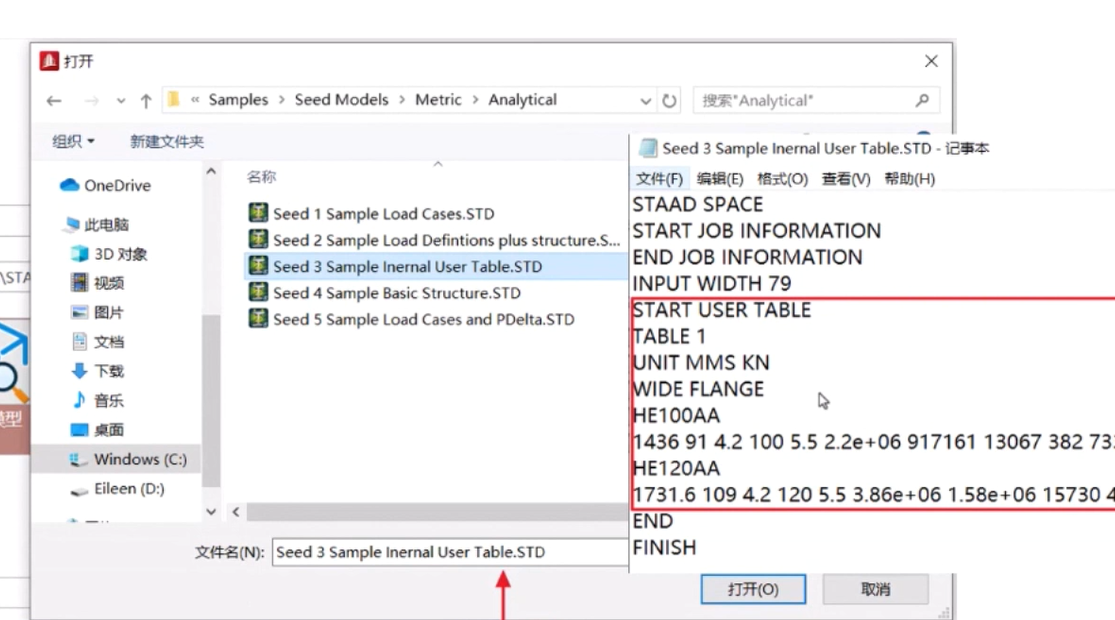Select 此电脑 in the navigation pane
1115x620 pixels.
(97, 225)
